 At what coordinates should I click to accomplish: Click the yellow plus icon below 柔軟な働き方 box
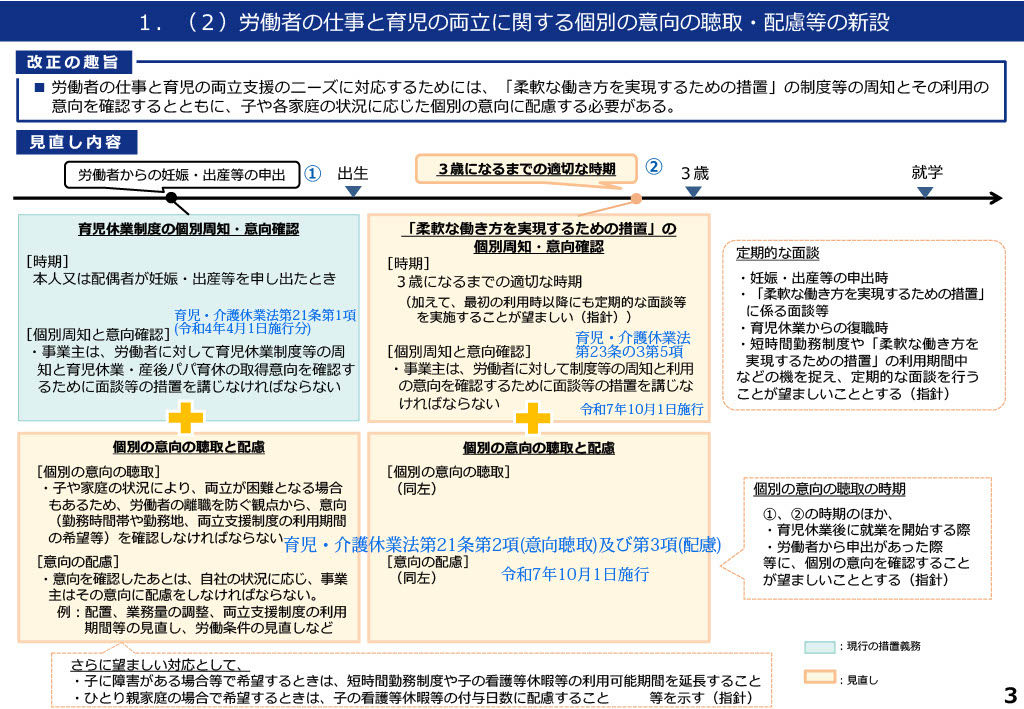532,417
